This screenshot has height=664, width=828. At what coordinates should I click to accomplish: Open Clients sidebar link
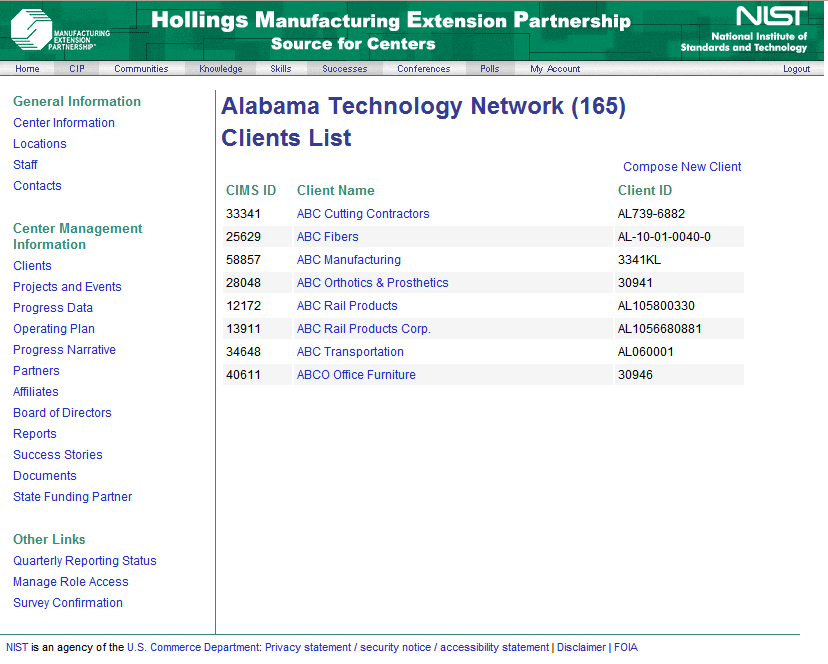[x=32, y=266]
